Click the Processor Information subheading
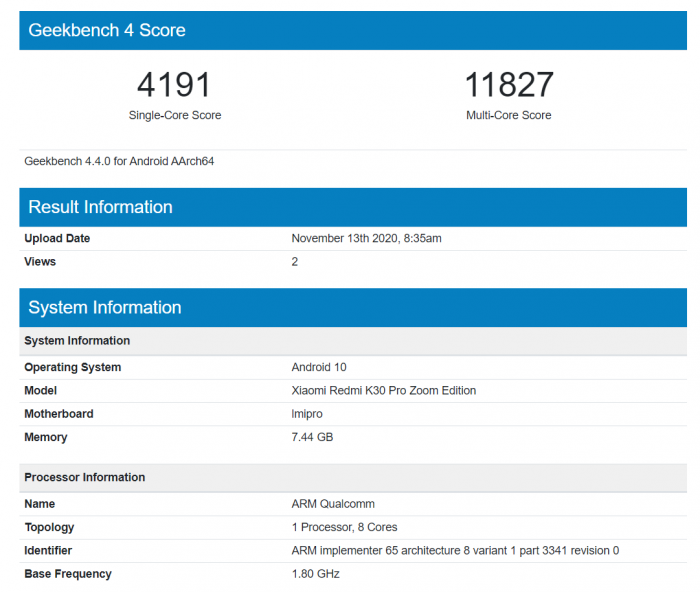Screen dimensions: 700x592 [x=85, y=477]
